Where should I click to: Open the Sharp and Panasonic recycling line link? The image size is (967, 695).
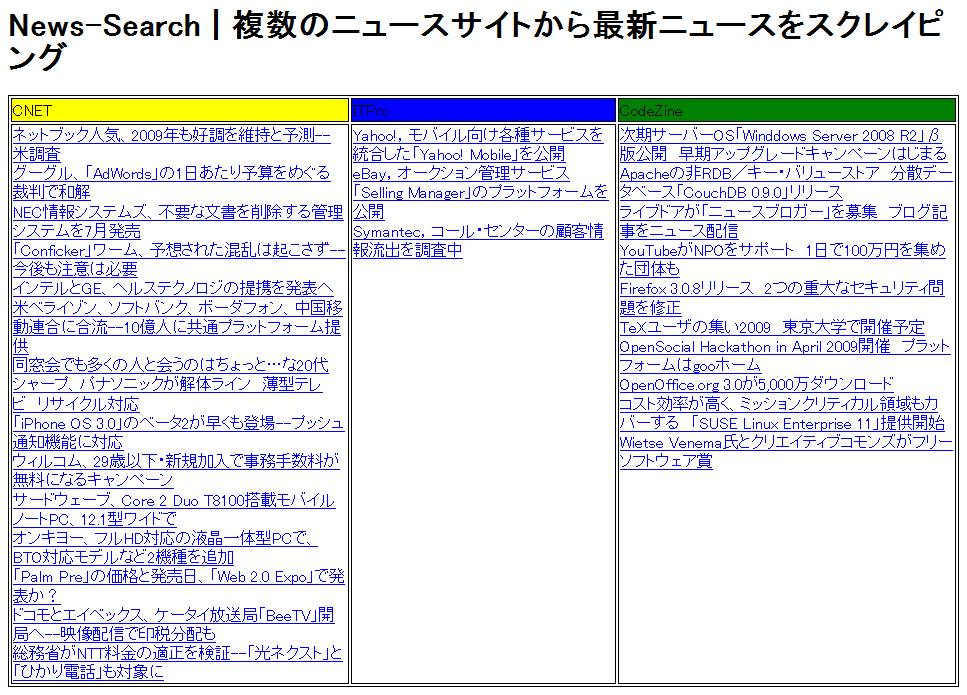pos(167,394)
